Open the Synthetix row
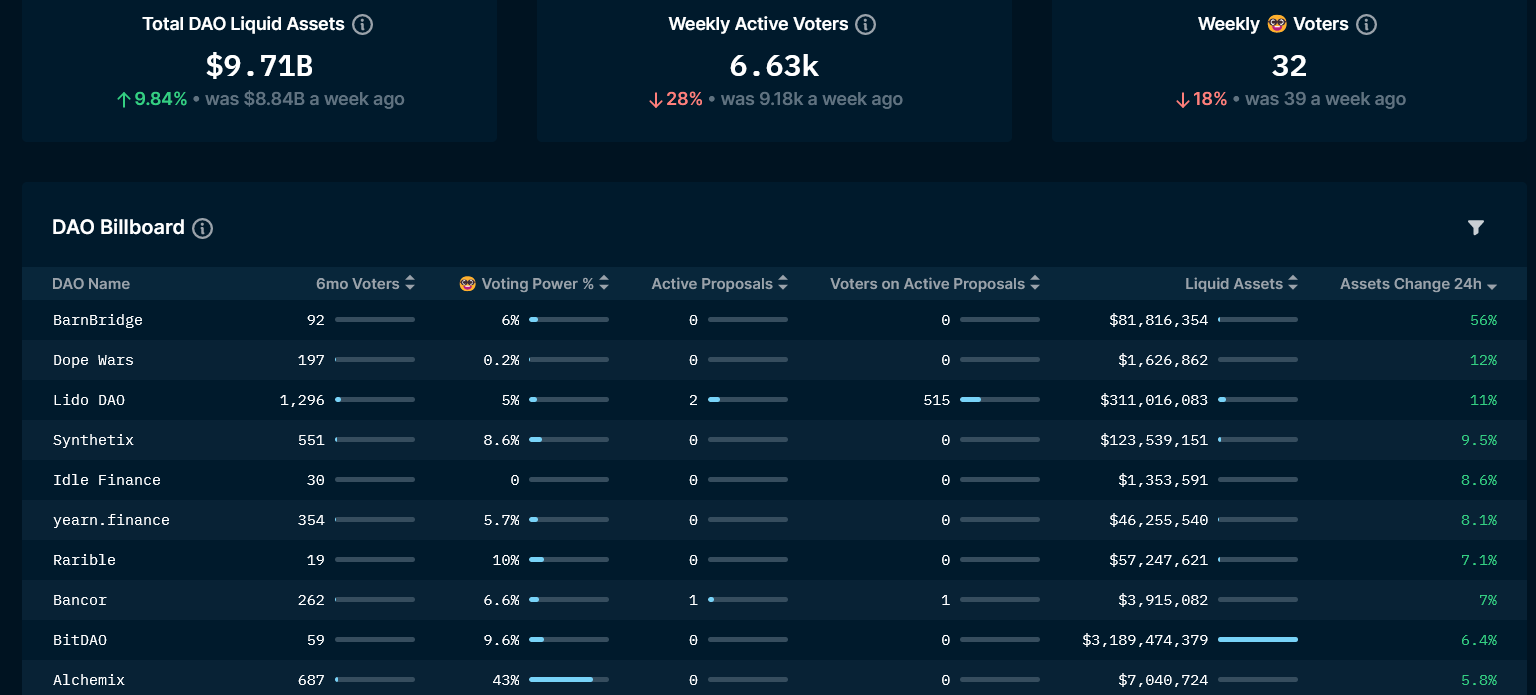Screen dimensions: 1536x695 tap(775, 440)
